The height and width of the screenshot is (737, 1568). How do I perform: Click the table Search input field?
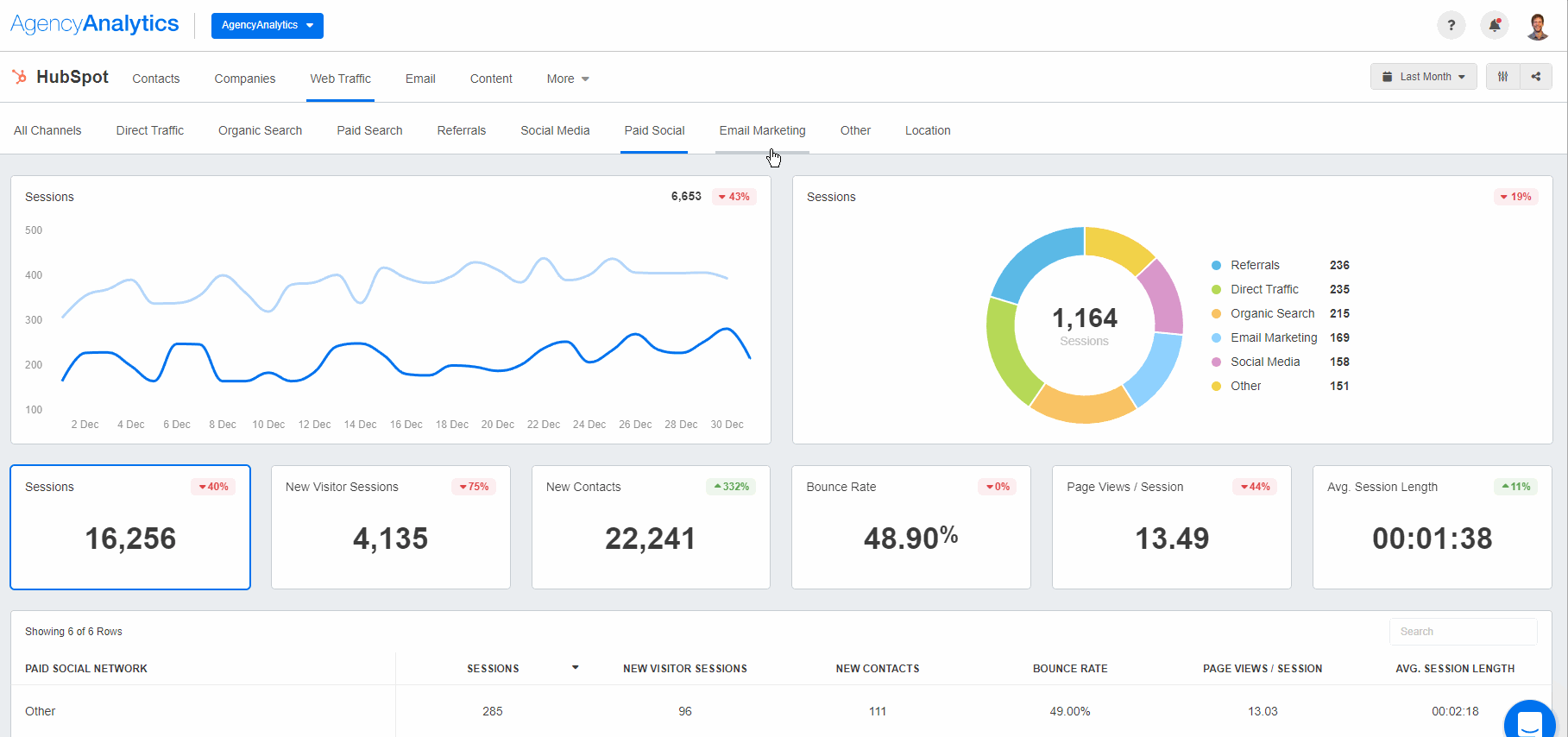click(1463, 632)
